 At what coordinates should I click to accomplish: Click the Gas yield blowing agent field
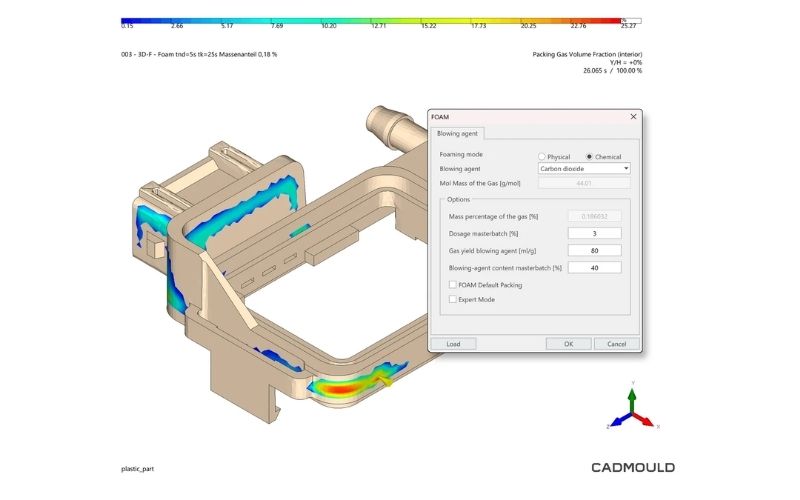pyautogui.click(x=594, y=251)
